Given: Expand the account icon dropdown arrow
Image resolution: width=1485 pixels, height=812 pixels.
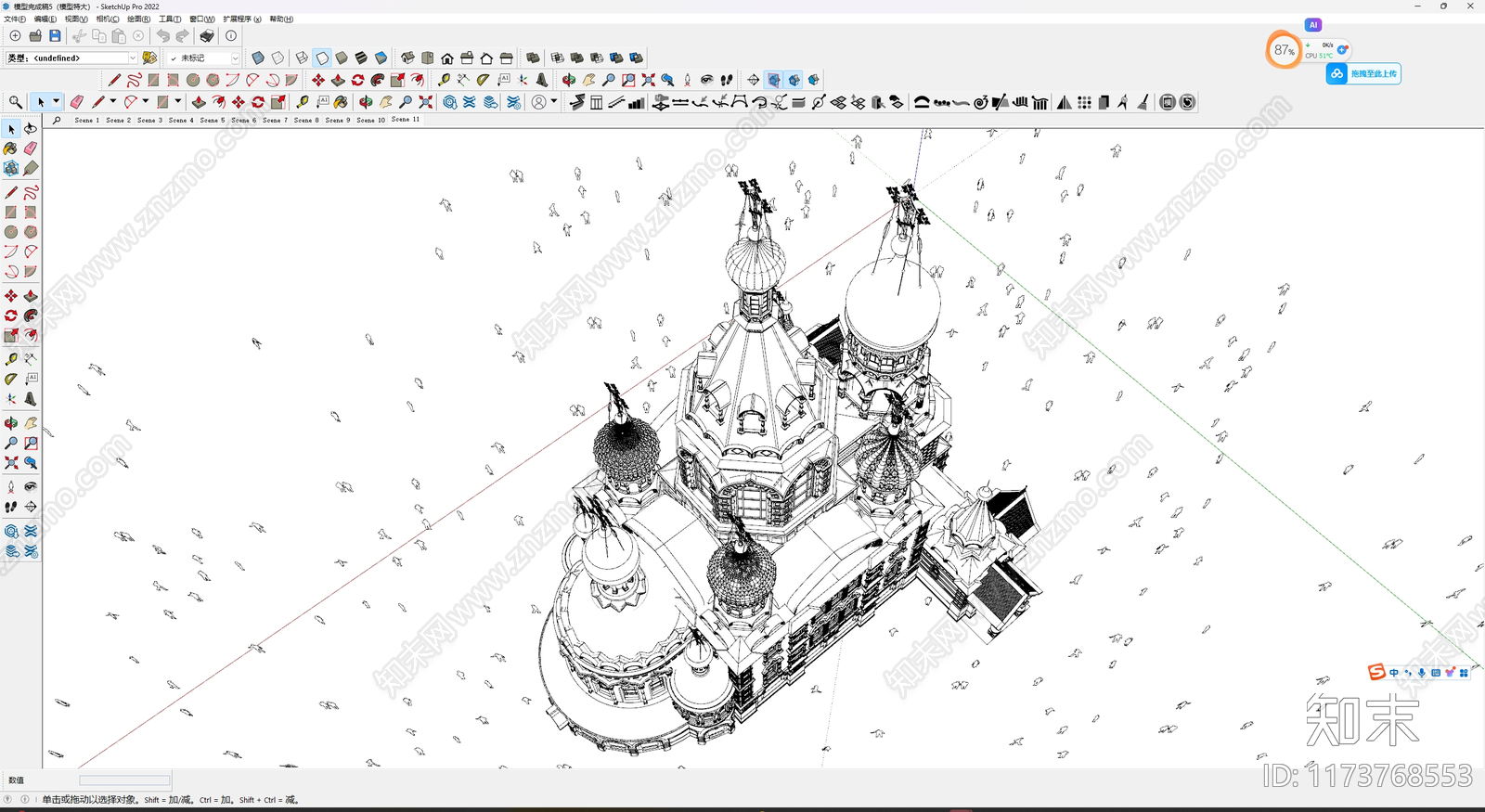Looking at the screenshot, I should point(554,102).
